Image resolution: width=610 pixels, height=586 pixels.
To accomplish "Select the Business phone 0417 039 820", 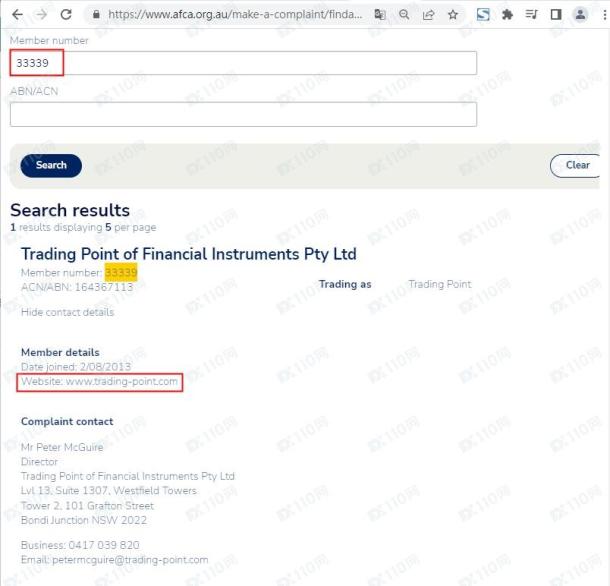I will point(104,545).
